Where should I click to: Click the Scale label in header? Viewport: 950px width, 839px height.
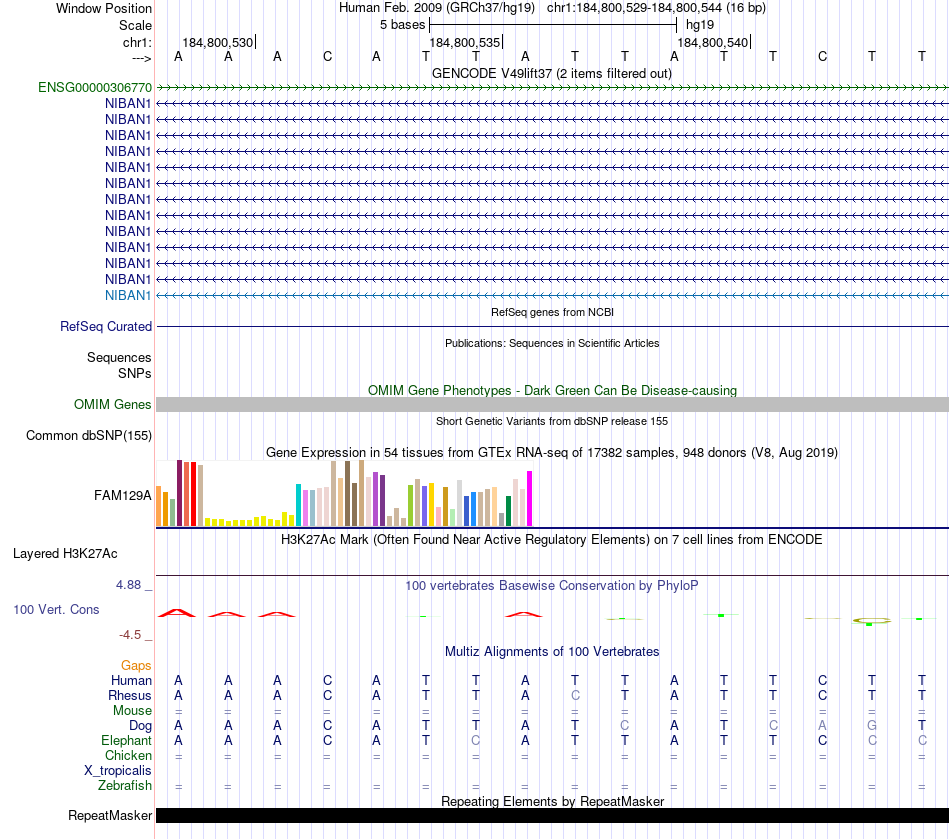click(135, 25)
